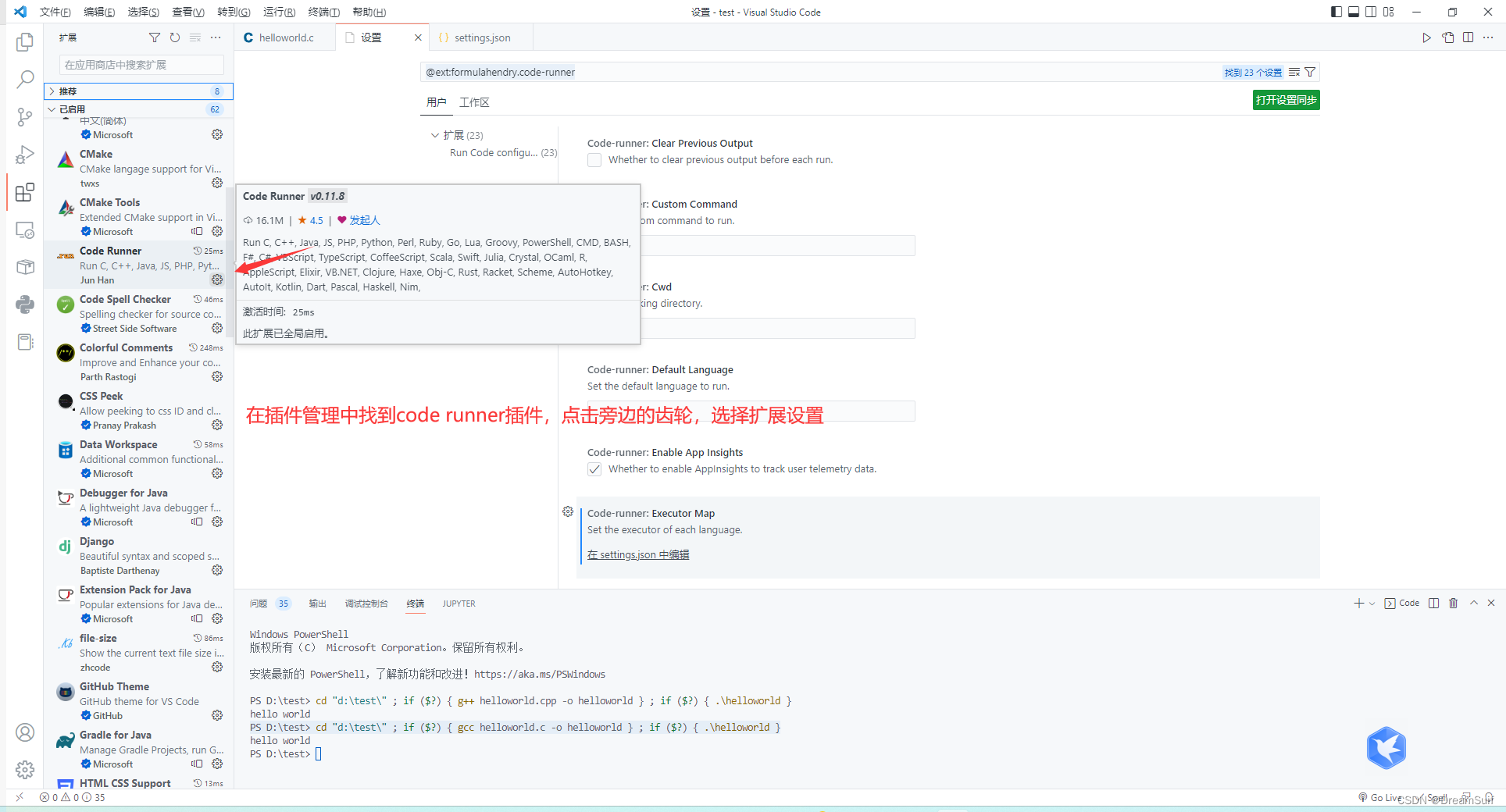Switch to the helloworld.c editor tab
This screenshot has width=1506, height=812.
[x=286, y=37]
